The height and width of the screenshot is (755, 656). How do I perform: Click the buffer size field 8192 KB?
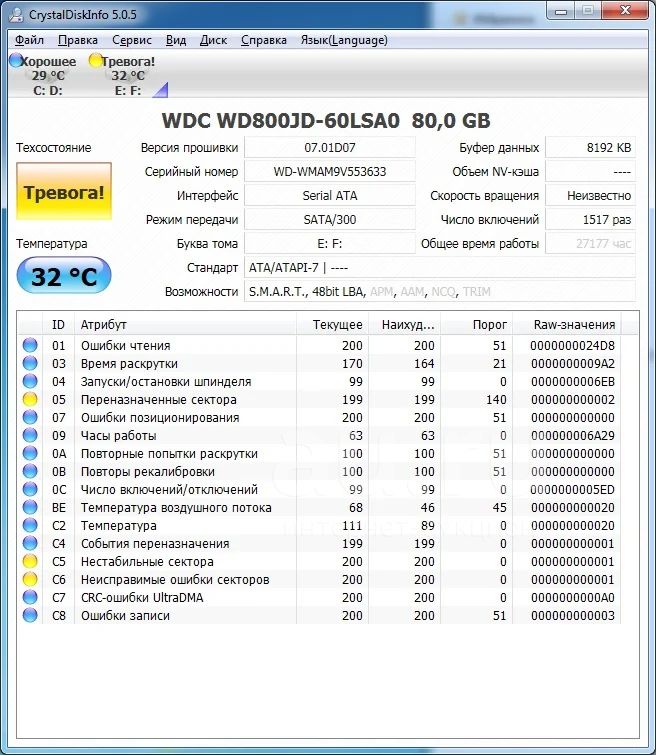590,147
